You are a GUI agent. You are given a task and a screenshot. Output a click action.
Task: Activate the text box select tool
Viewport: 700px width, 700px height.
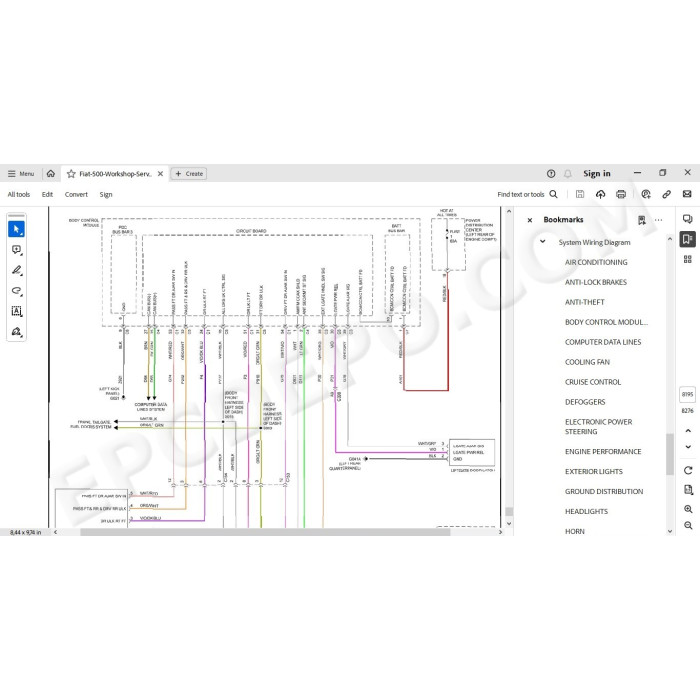point(17,311)
